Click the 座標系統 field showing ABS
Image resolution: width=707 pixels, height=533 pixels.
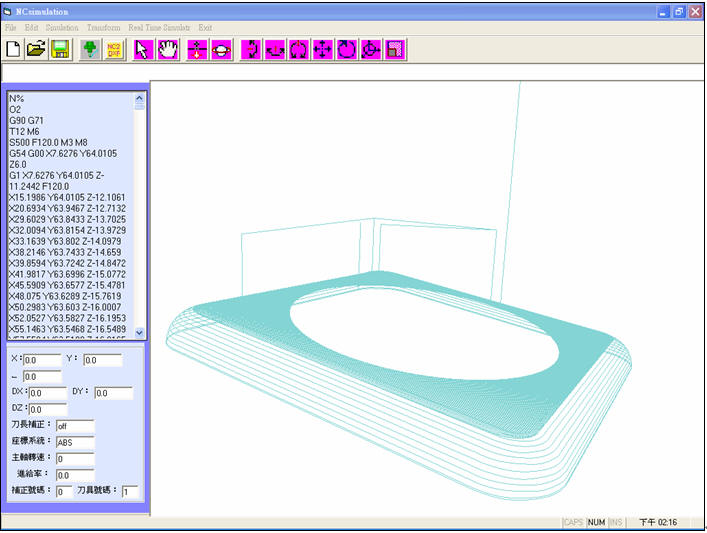point(75,442)
